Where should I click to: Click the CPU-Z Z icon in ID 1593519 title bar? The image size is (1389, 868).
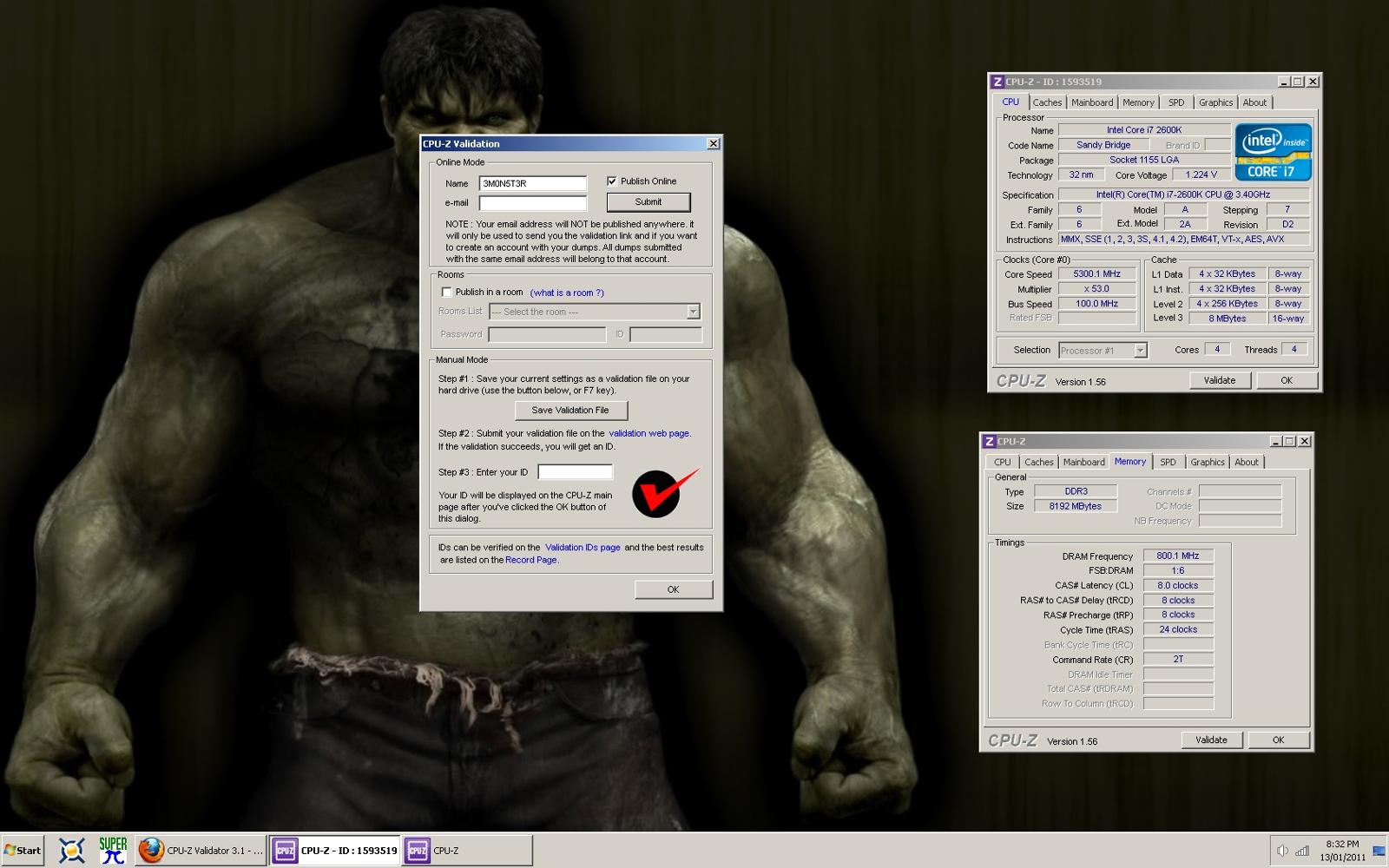coord(997,82)
